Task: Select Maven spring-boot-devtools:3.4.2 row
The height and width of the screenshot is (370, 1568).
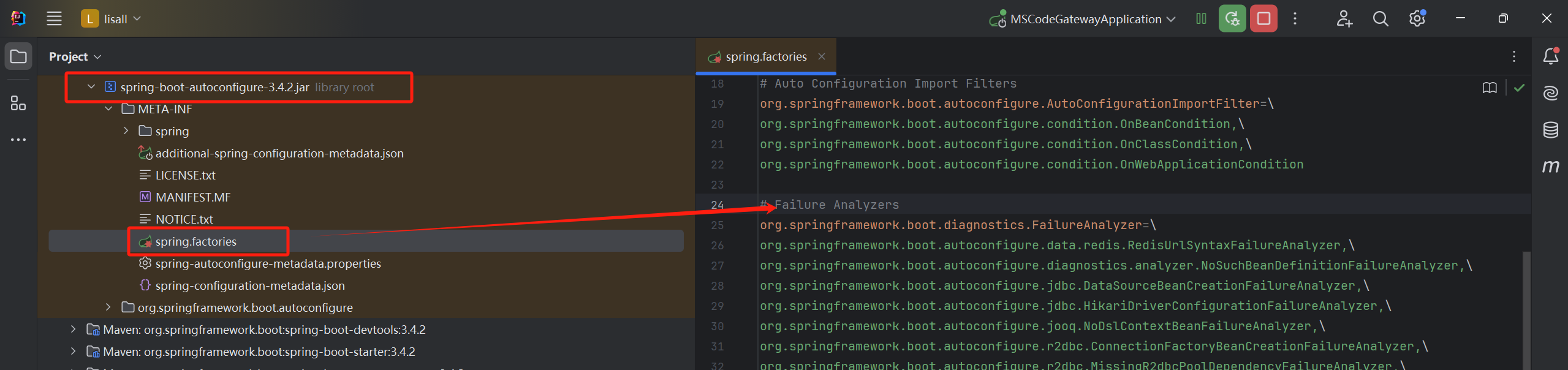Action: (264, 330)
